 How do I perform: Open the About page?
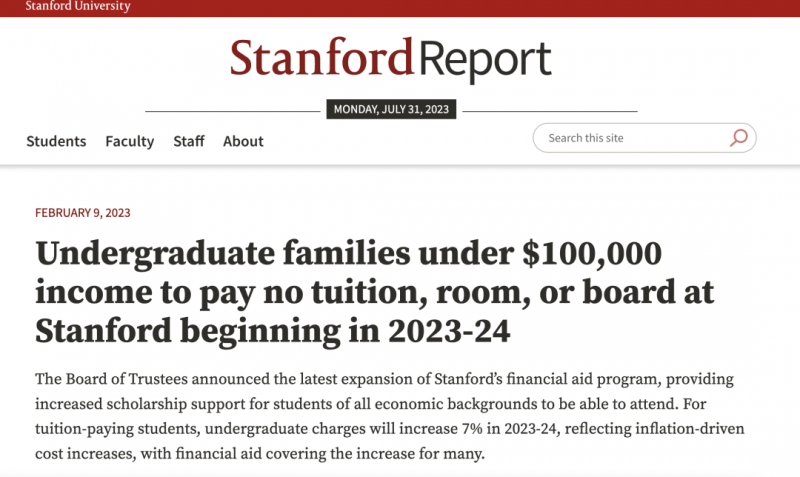[x=243, y=141]
